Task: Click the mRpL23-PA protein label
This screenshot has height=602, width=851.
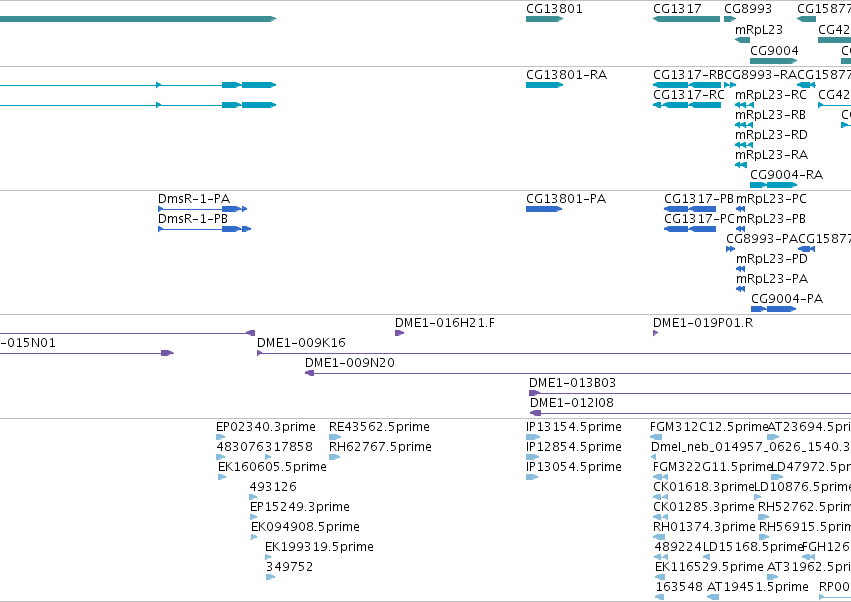Action: click(772, 279)
